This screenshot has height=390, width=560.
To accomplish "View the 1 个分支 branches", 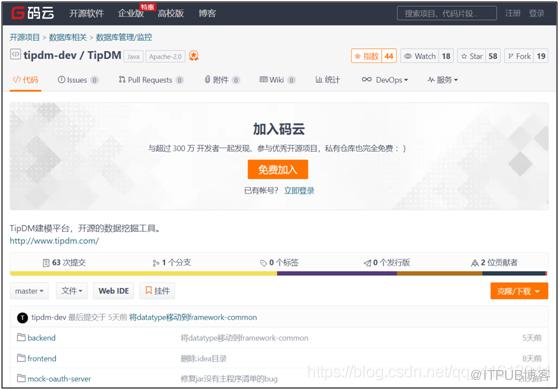I will click(172, 263).
